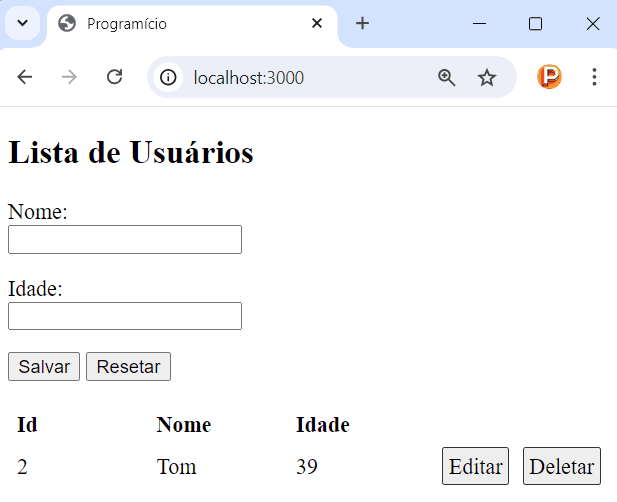617x502 pixels.
Task: Click the Salvar button
Action: 44,367
